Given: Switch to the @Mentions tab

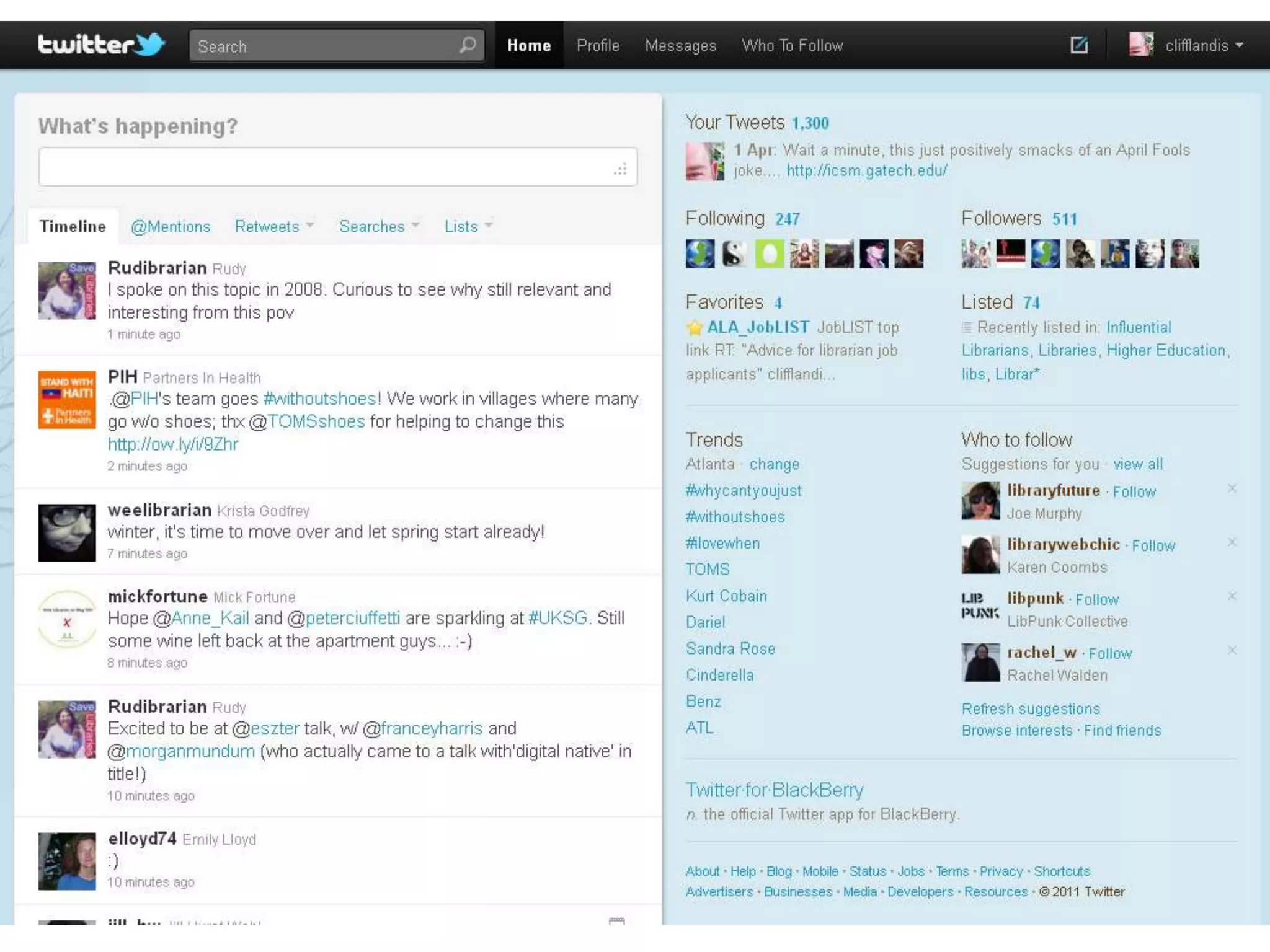Looking at the screenshot, I should (171, 227).
